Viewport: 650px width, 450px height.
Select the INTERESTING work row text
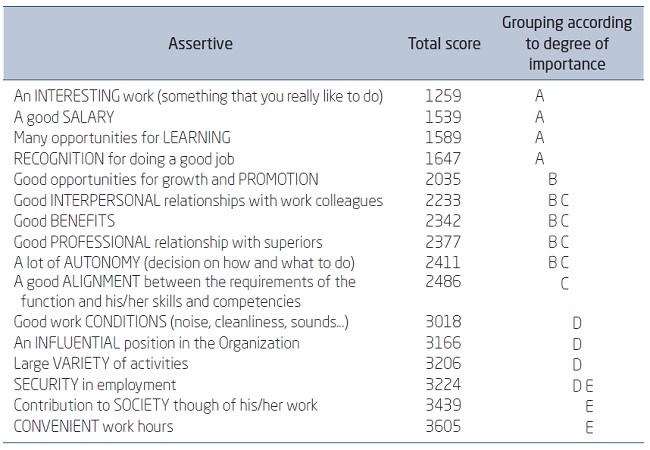[x=199, y=97]
